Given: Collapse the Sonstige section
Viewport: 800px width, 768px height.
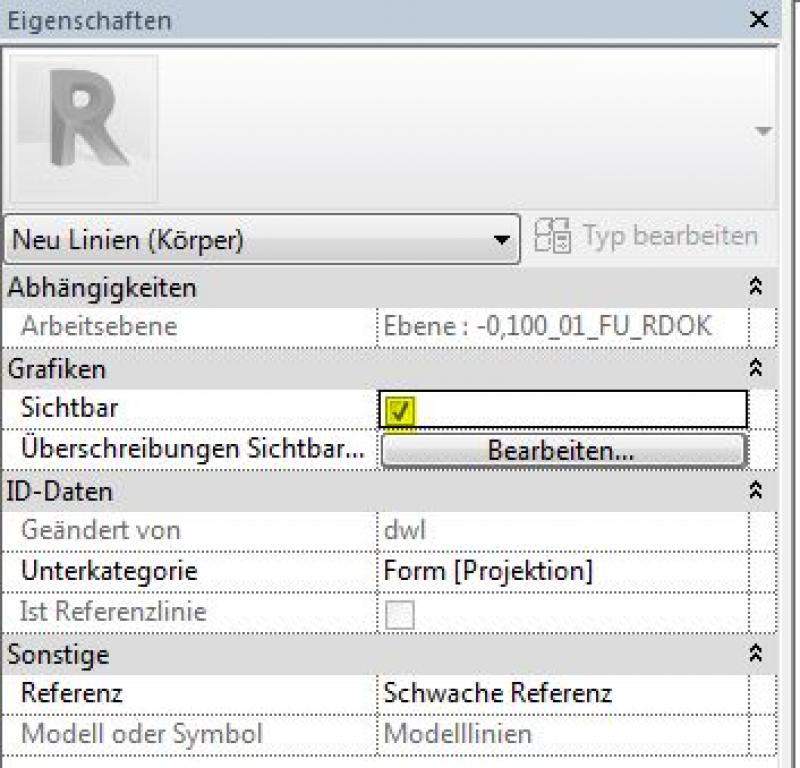Looking at the screenshot, I should [x=757, y=654].
